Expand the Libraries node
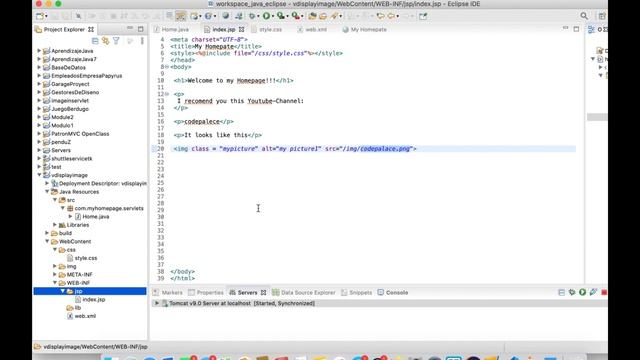 [55, 224]
